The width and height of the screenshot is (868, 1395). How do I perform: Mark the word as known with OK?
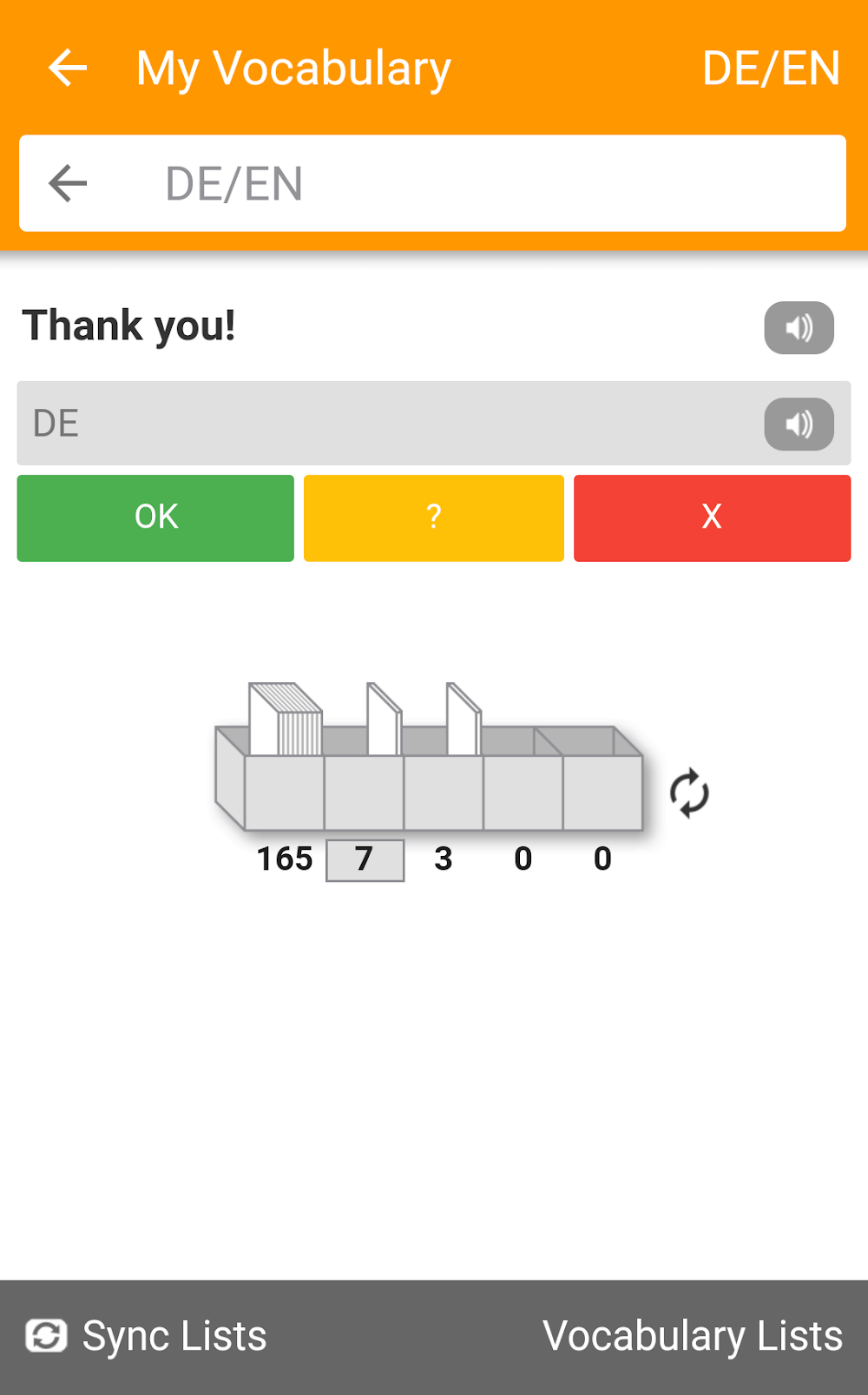[155, 517]
